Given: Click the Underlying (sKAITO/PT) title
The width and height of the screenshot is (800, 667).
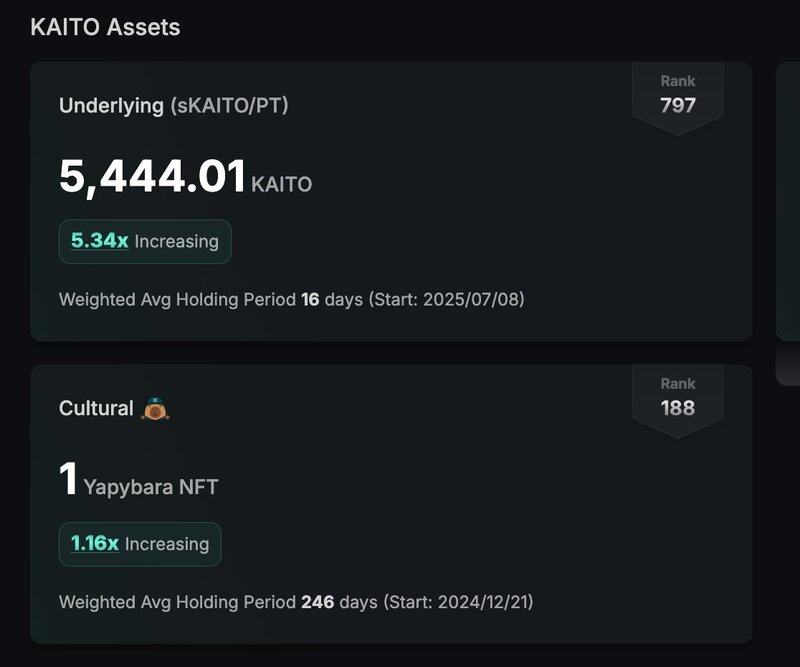Looking at the screenshot, I should (x=173, y=105).
